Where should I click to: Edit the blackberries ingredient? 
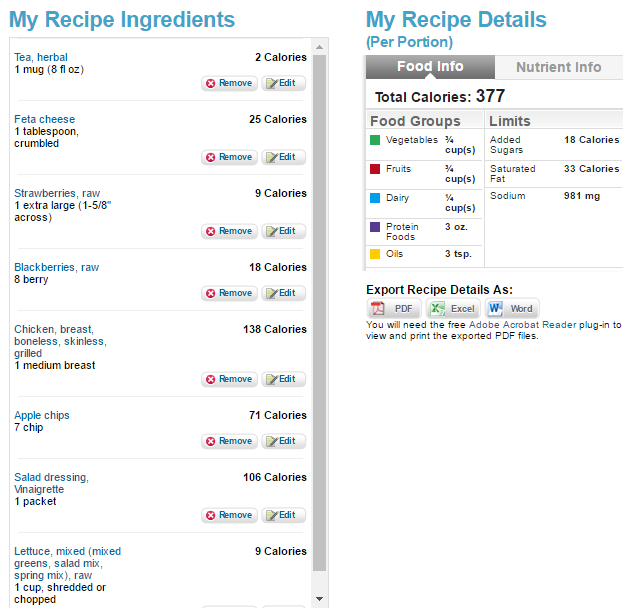tap(284, 293)
